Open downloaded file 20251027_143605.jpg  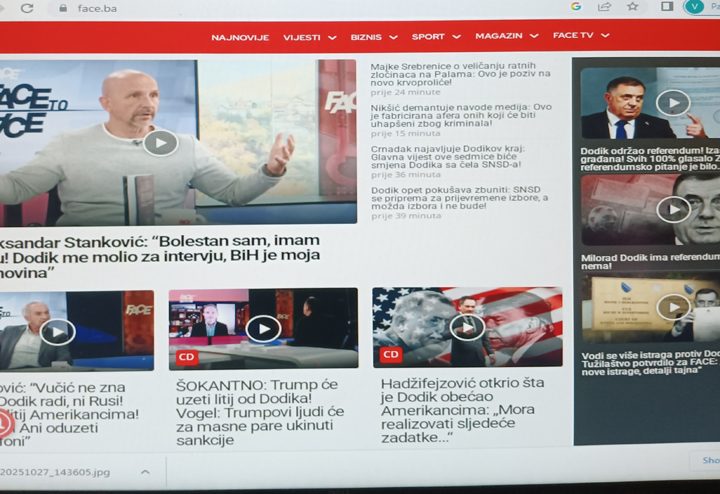pyautogui.click(x=55, y=472)
